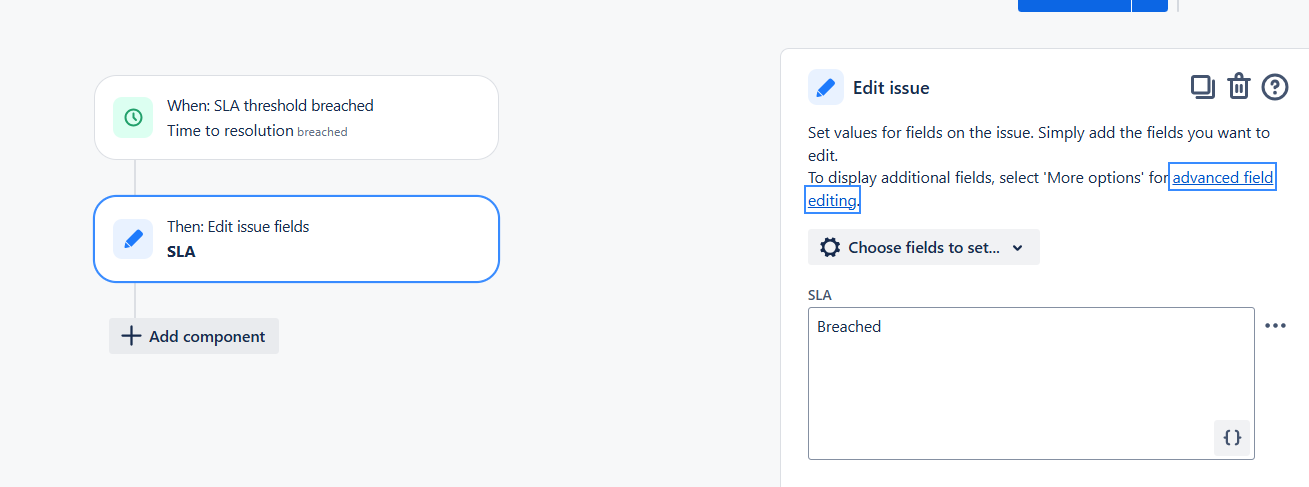The image size is (1309, 487).
Task: Click inside the SLA text field containing 'Breached'
Action: 1031,383
